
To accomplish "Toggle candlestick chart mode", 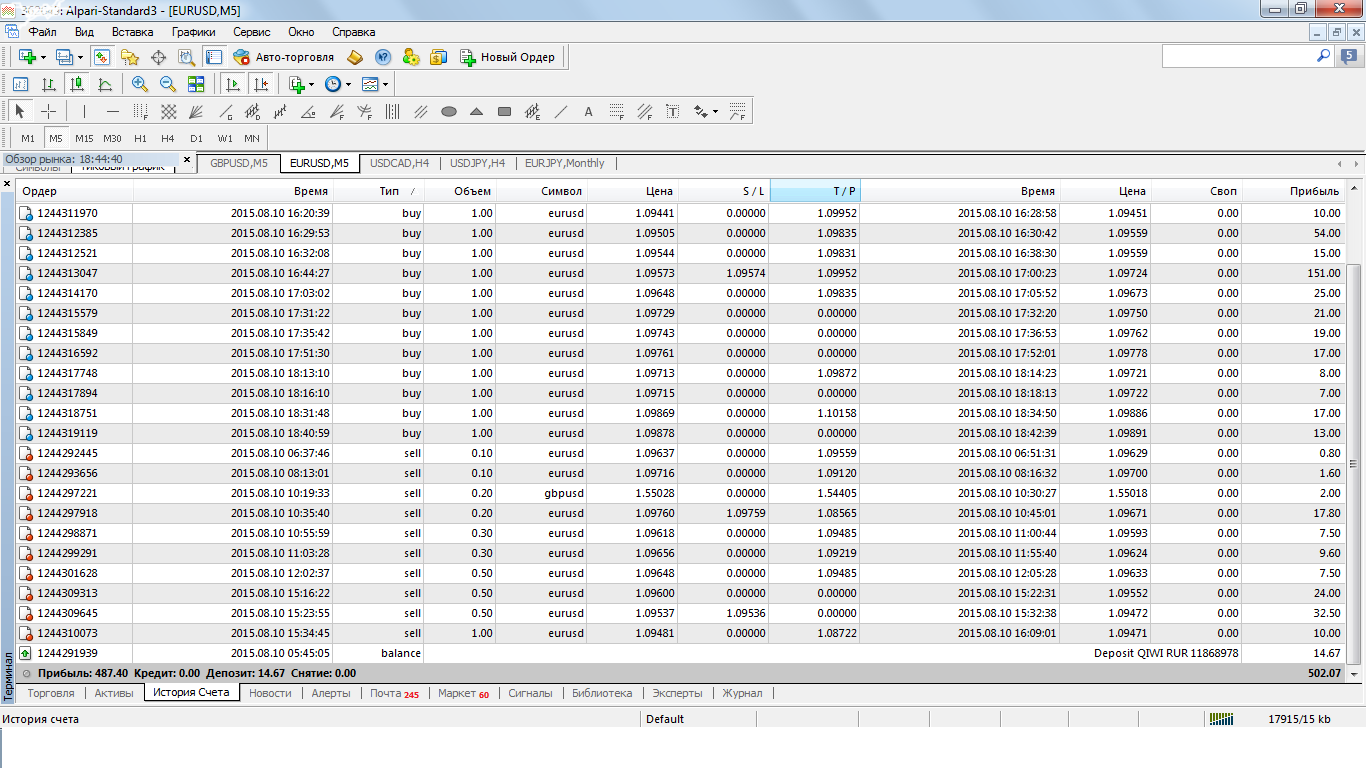I will tap(76, 85).
